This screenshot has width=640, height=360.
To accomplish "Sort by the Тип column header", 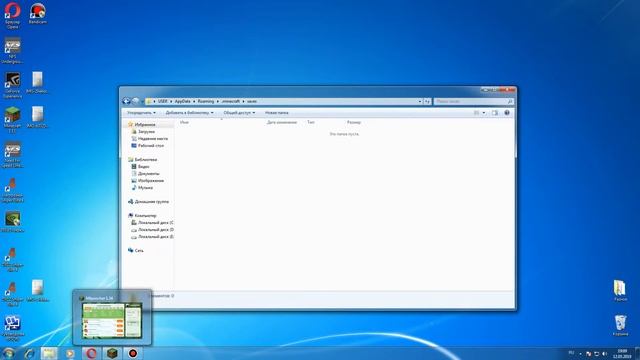I will pyautogui.click(x=311, y=122).
